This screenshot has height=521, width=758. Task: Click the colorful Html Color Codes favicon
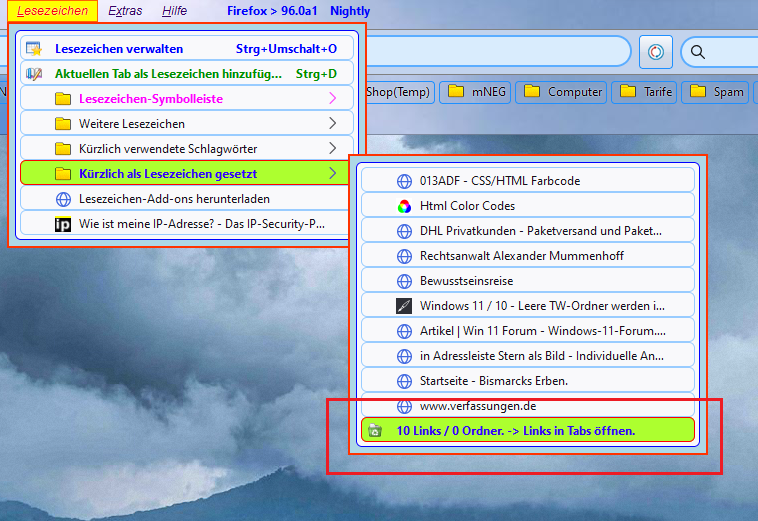click(404, 206)
